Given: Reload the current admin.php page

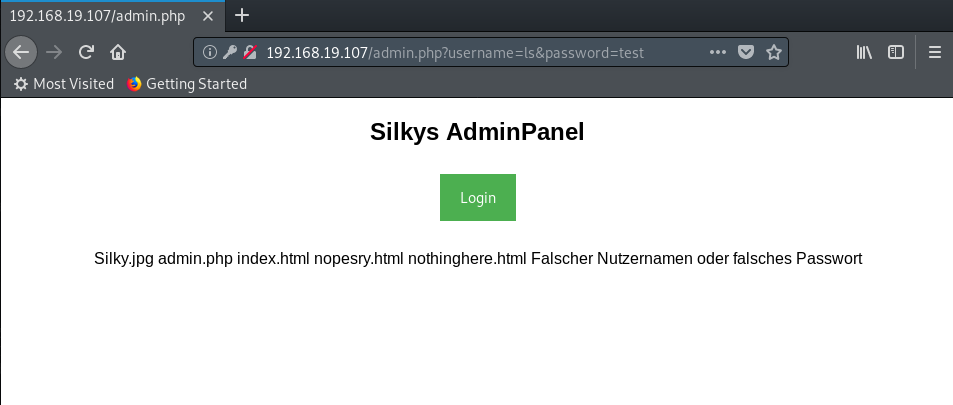Looking at the screenshot, I should pos(86,52).
